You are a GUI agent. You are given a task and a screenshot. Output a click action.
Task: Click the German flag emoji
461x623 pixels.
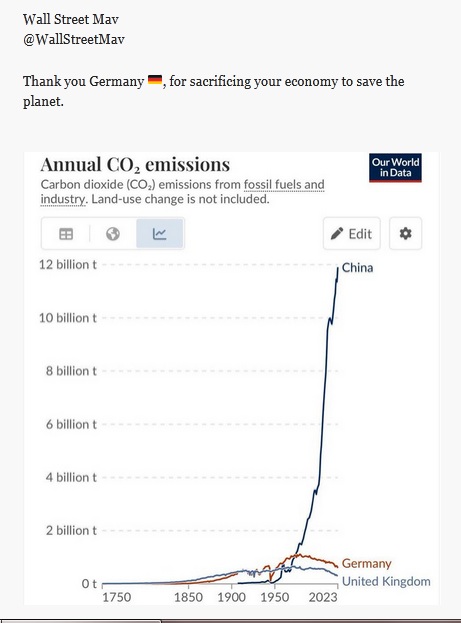[155, 80]
